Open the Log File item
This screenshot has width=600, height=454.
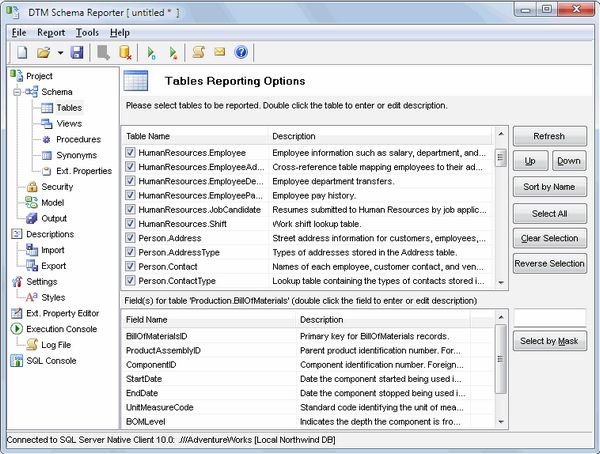56,345
